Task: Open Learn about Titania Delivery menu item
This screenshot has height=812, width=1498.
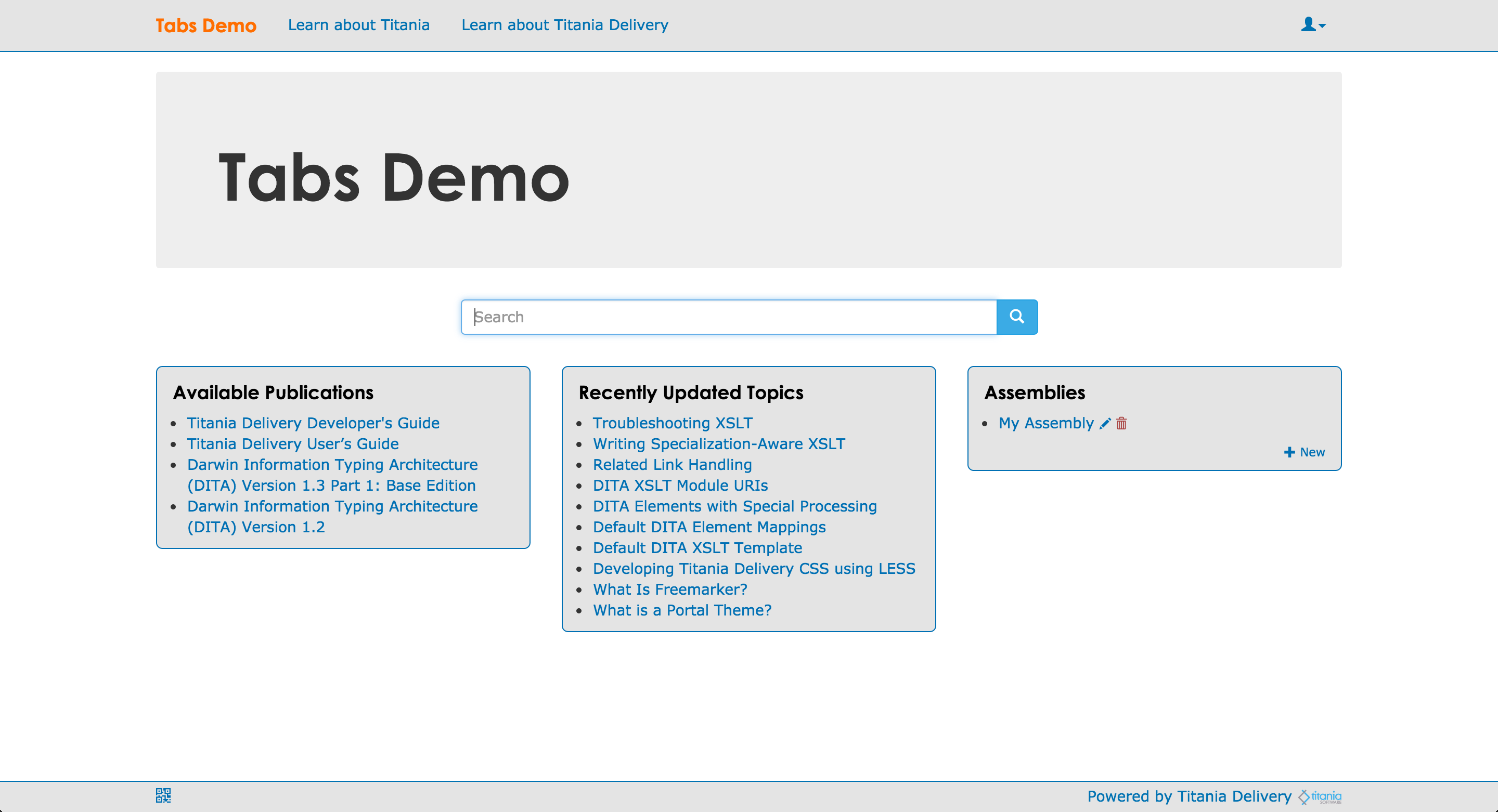Action: coord(565,25)
